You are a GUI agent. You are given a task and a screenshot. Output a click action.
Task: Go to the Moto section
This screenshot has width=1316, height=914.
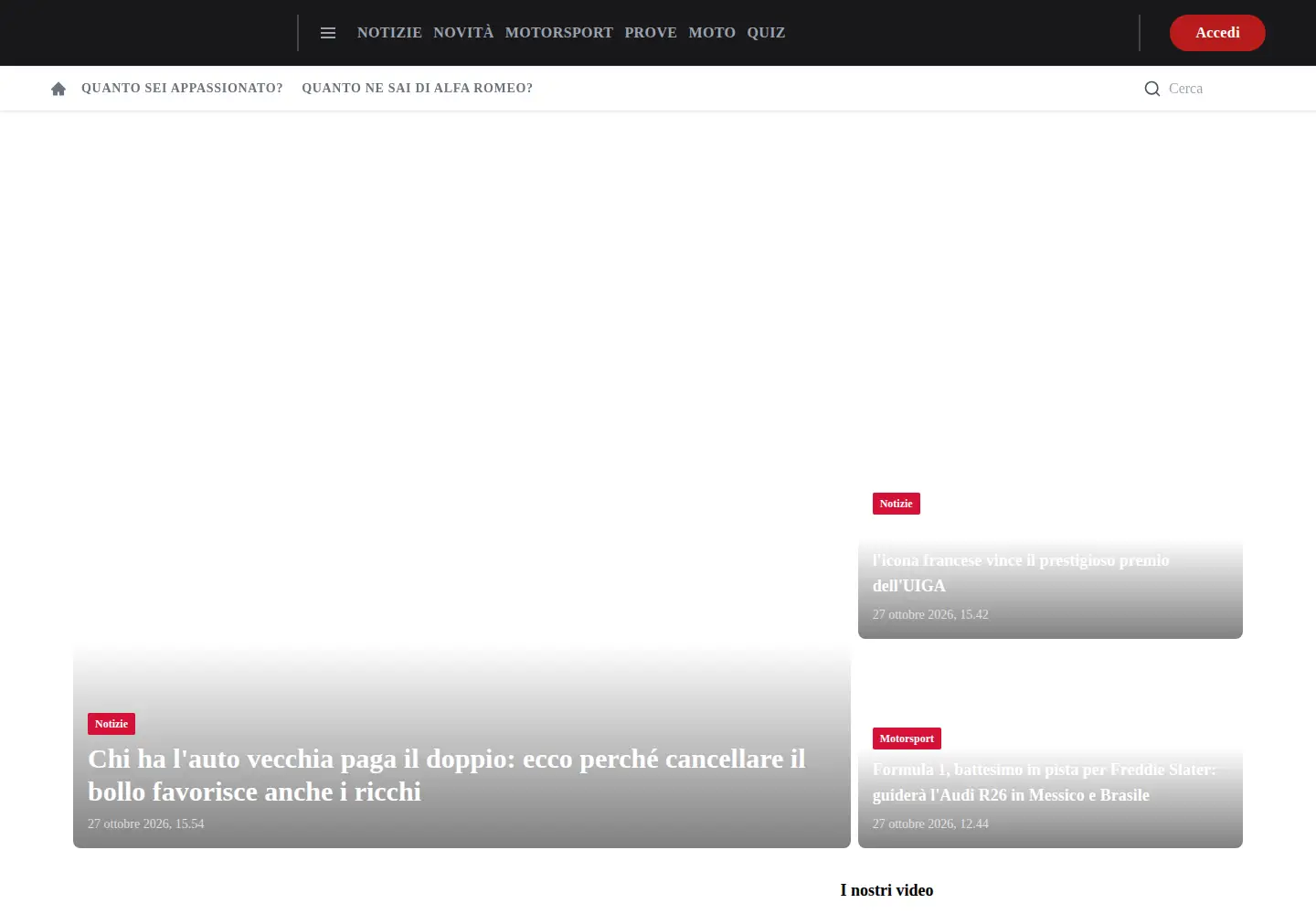[x=712, y=33]
